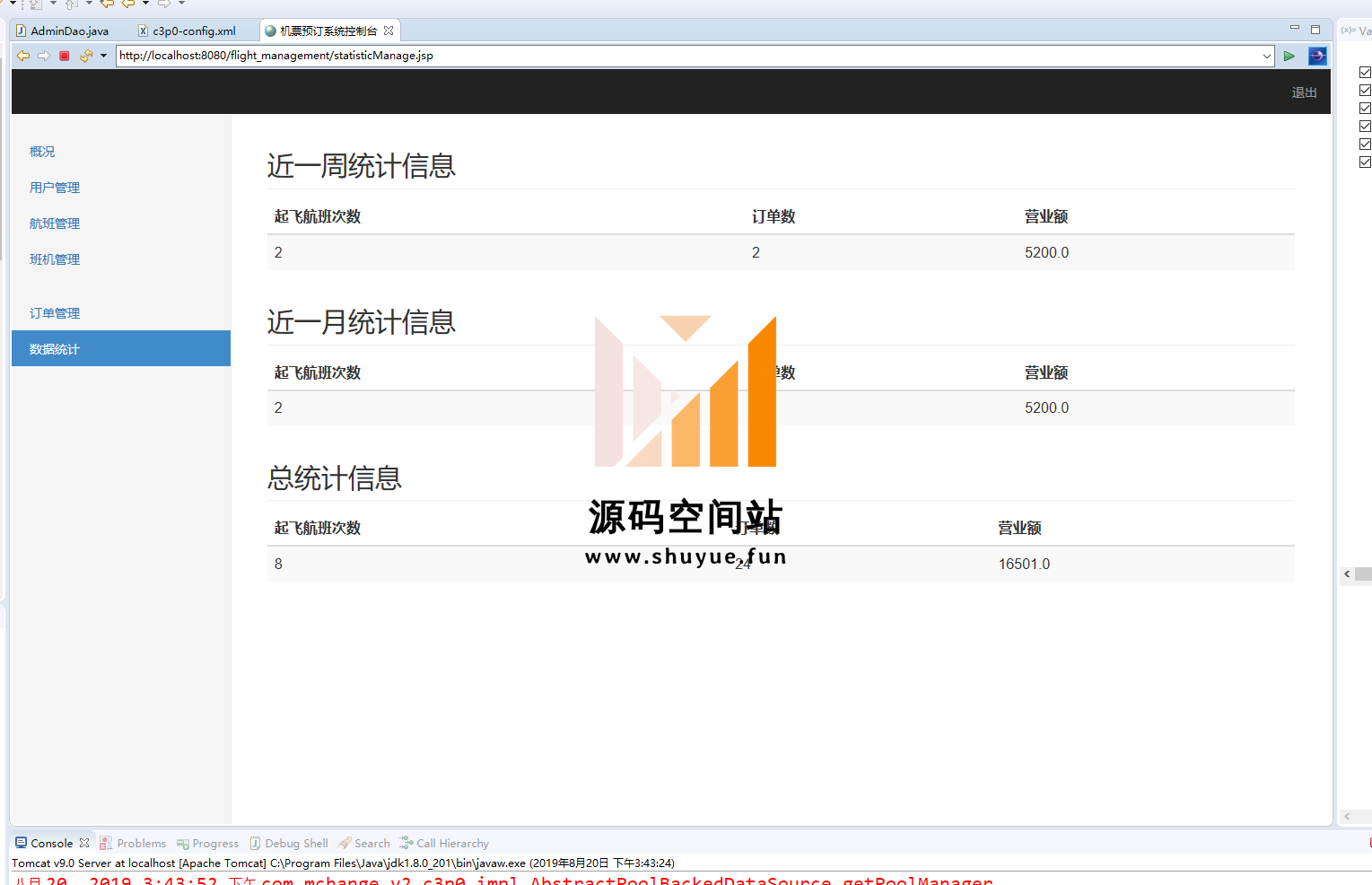Toggle the second checkbox in the right panel

click(1365, 90)
